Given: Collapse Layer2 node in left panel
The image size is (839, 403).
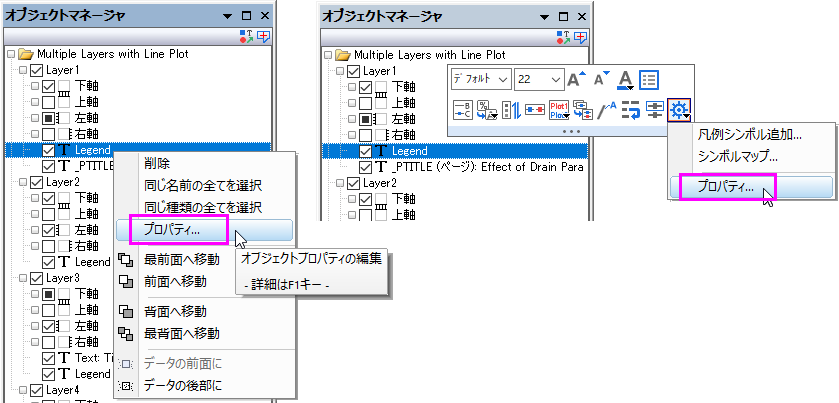Looking at the screenshot, I should pyautogui.click(x=23, y=182).
